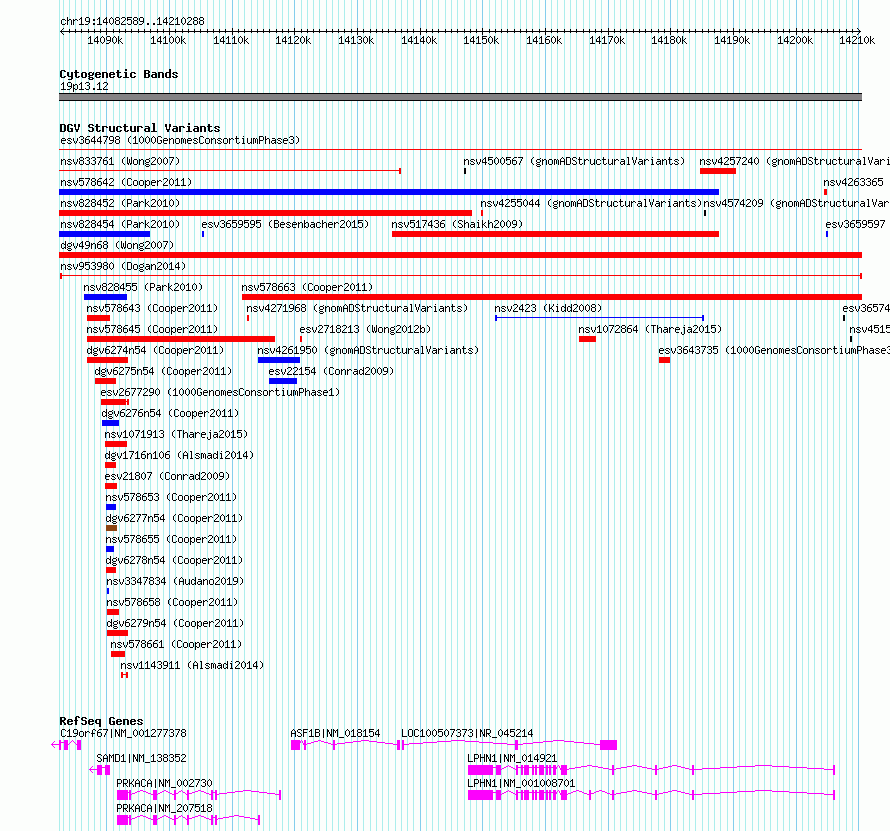Click the dgv6279n54 (Cooper2011) label

tap(175, 623)
